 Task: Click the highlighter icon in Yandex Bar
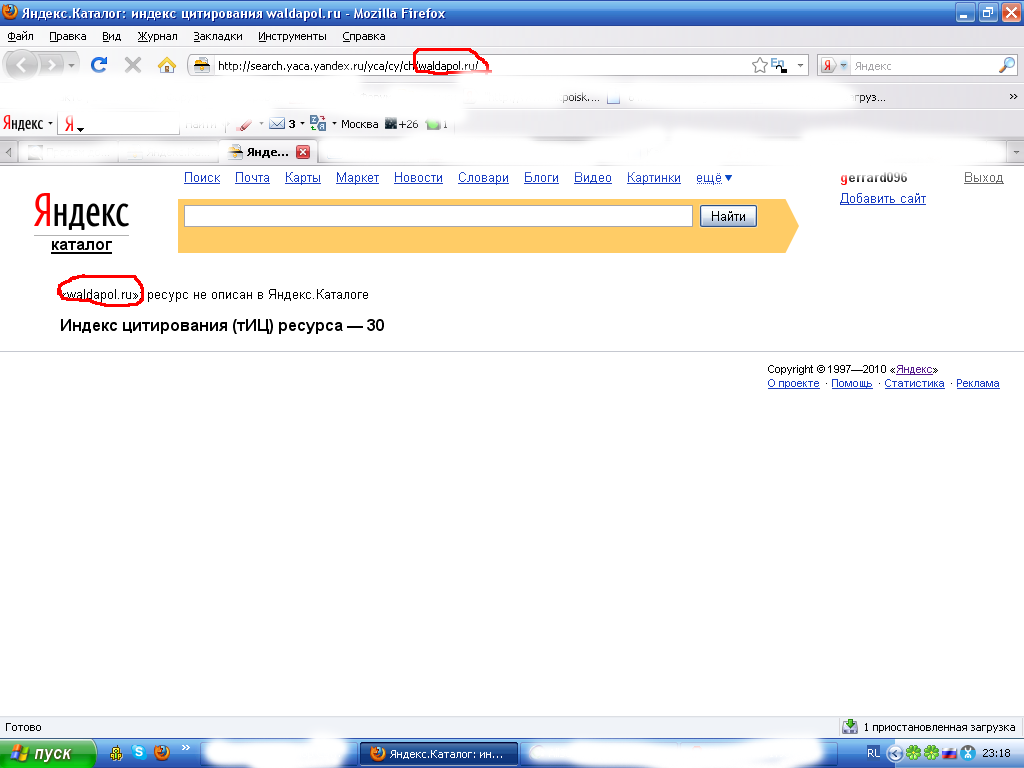244,124
